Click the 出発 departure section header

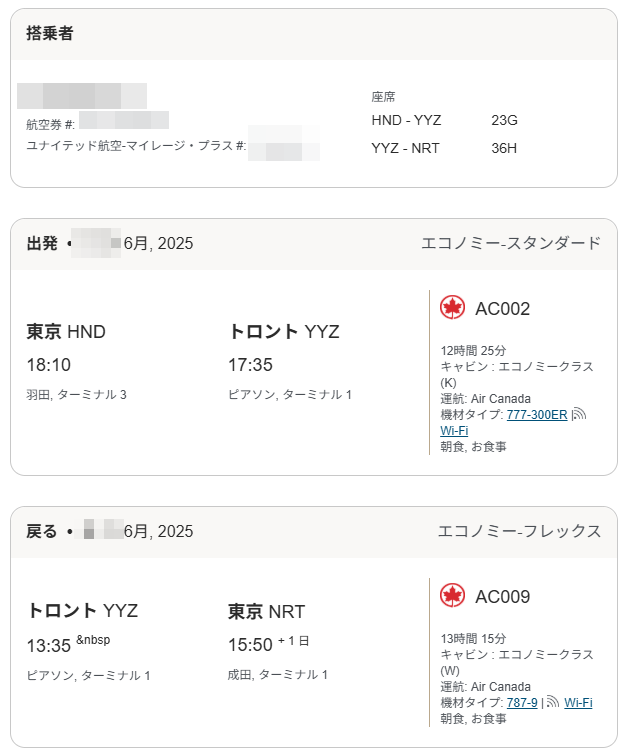[314, 244]
